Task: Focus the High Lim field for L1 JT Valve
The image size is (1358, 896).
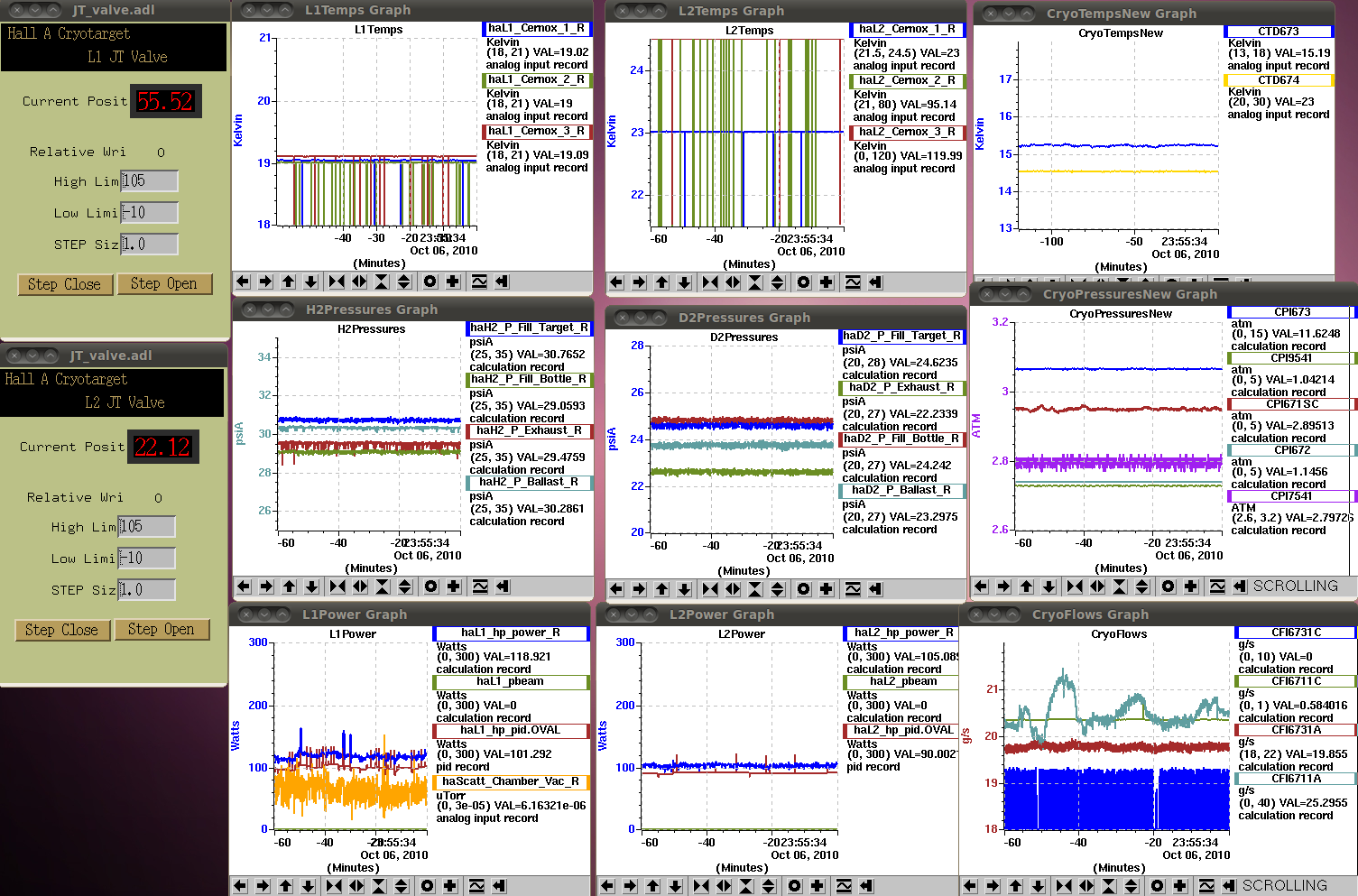Action: tap(149, 180)
